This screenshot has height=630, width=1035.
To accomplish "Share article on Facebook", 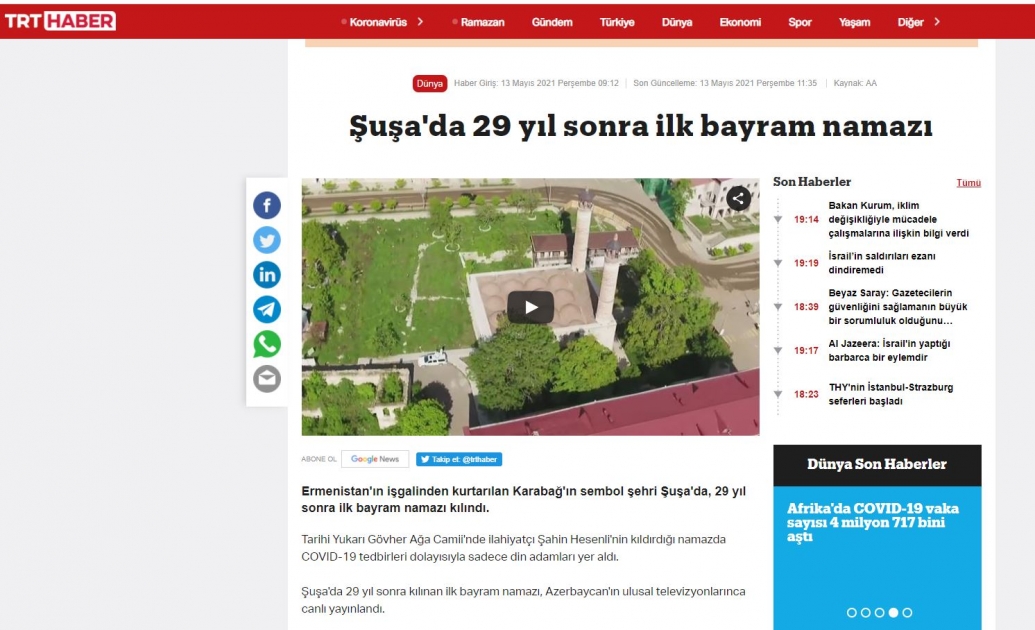I will point(267,205).
